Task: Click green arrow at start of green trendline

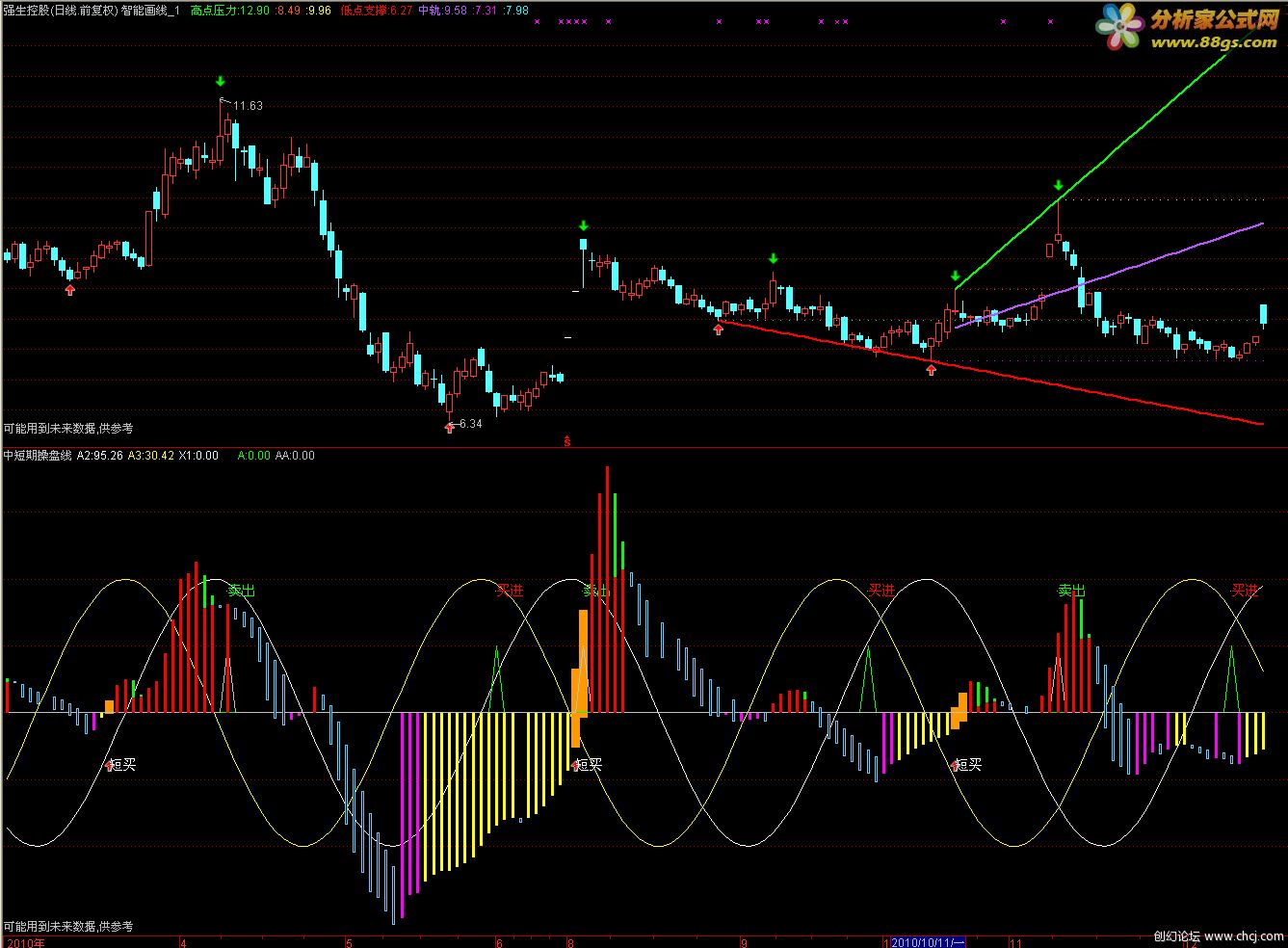Action: pyautogui.click(x=955, y=276)
